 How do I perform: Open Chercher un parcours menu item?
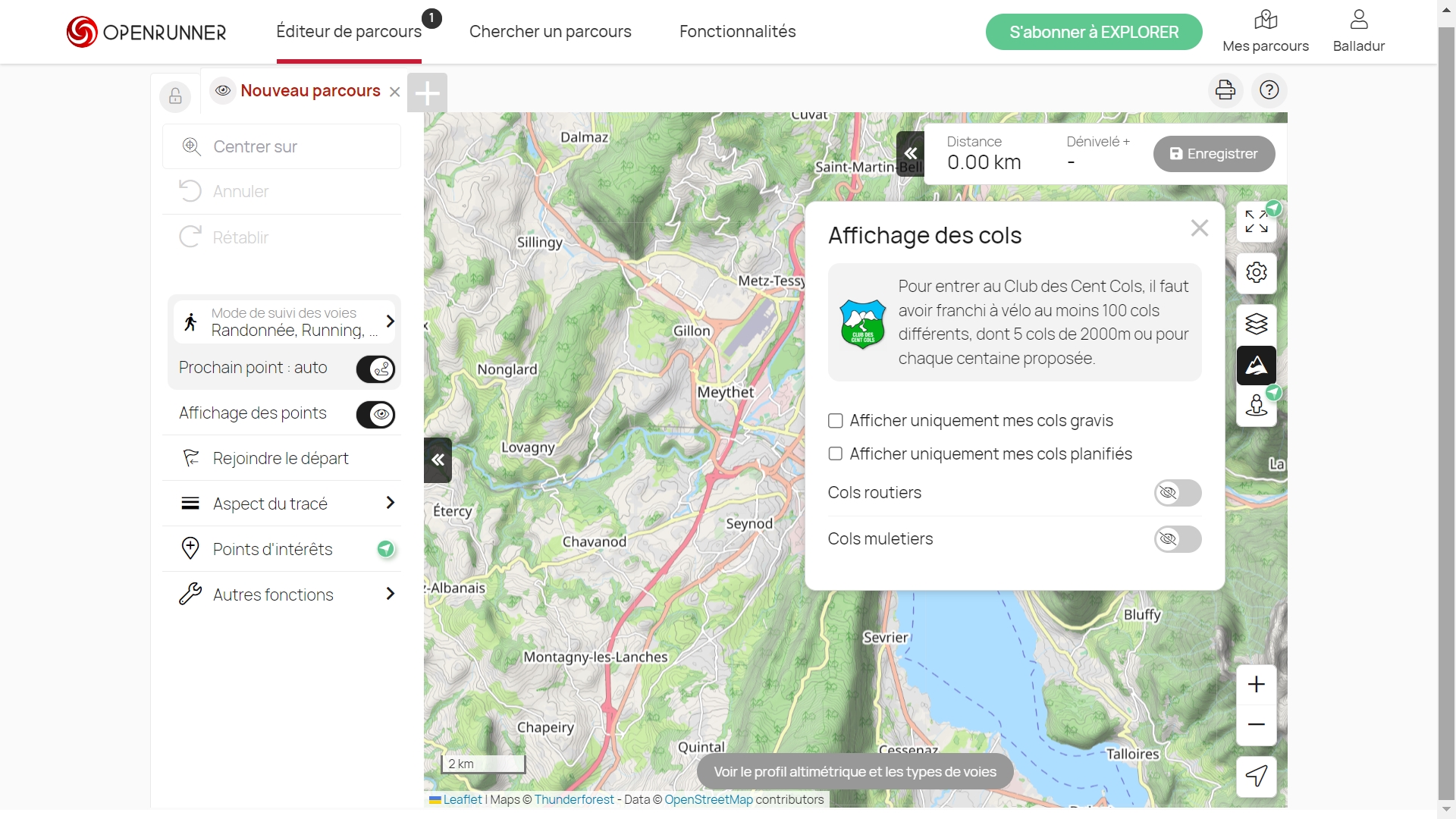550,32
